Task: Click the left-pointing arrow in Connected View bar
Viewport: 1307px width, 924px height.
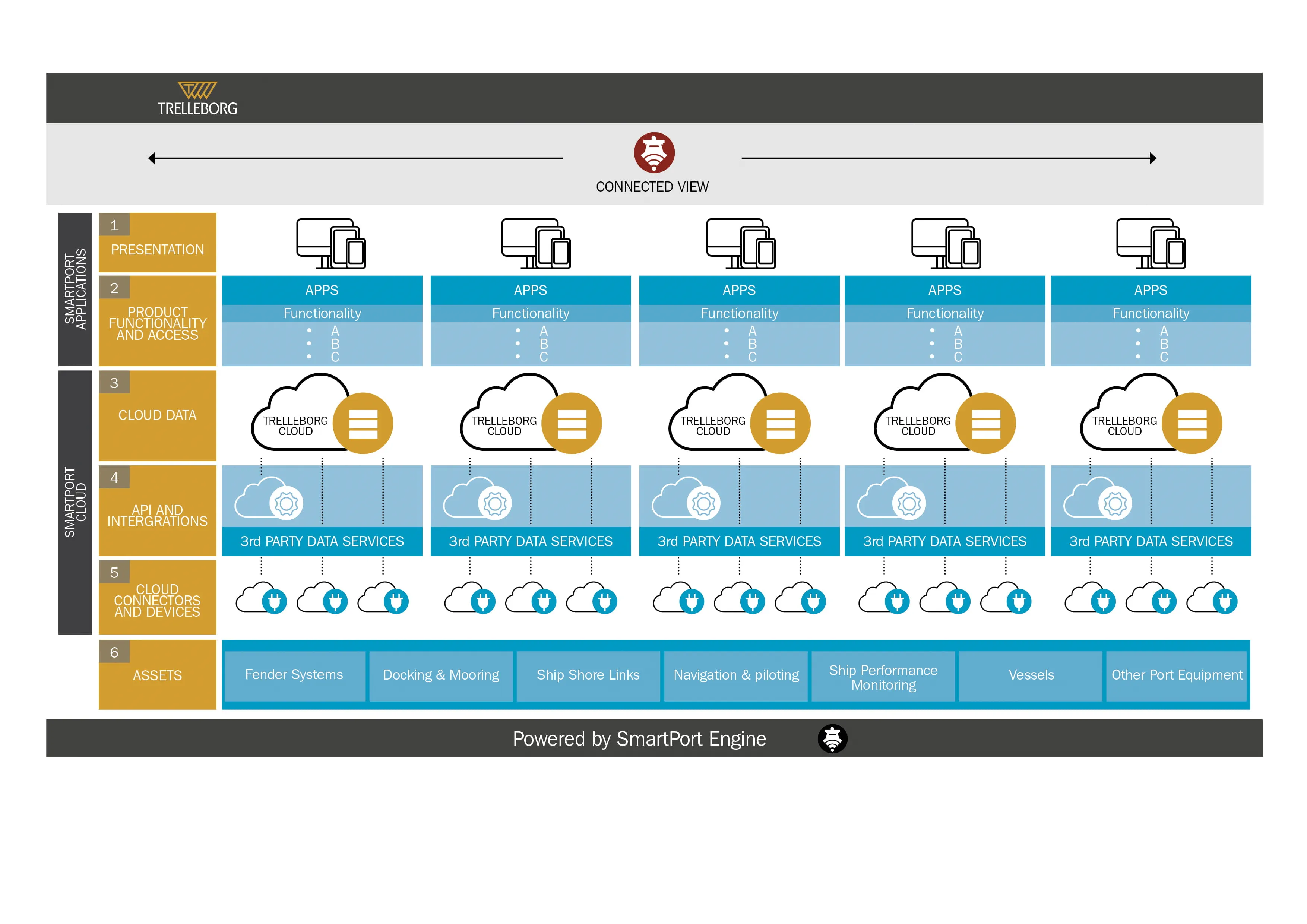Action: [x=152, y=158]
